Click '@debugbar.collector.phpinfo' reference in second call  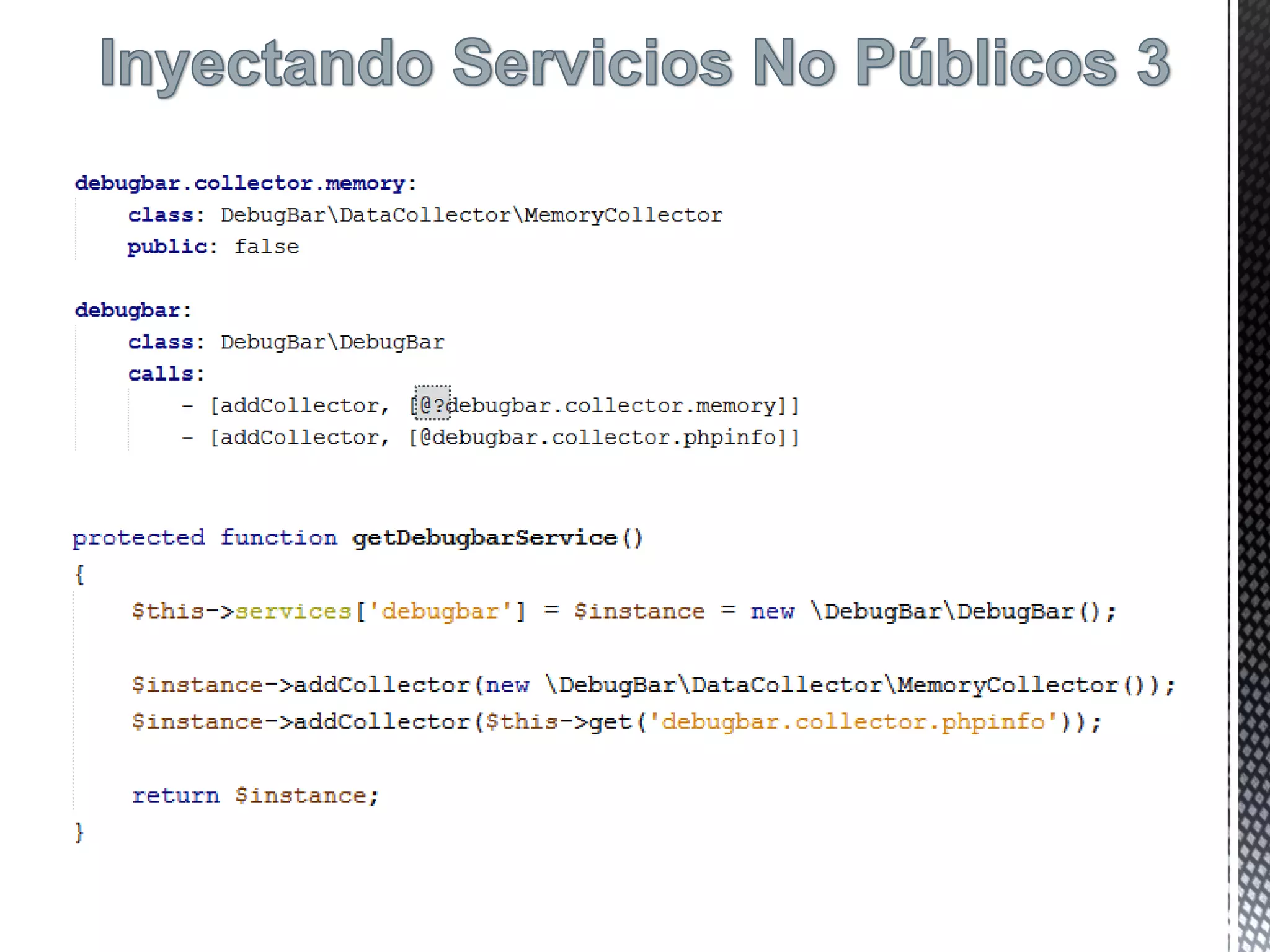(x=598, y=438)
